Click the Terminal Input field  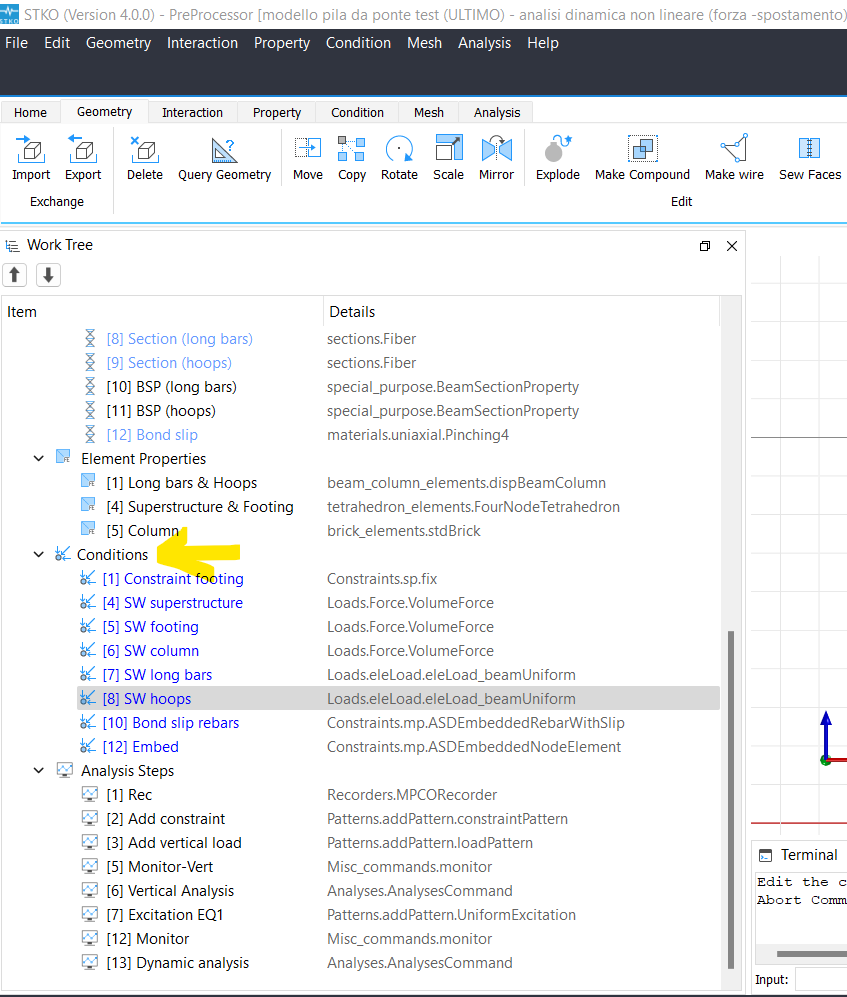tap(821, 979)
